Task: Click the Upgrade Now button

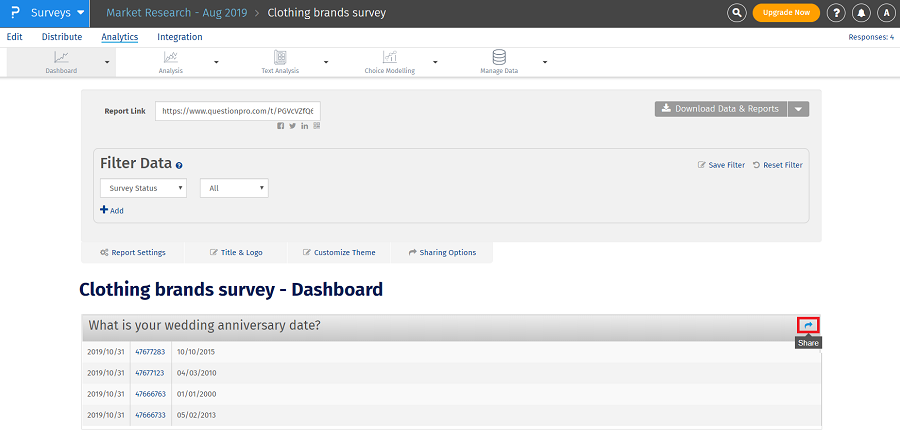Action: 786,13
